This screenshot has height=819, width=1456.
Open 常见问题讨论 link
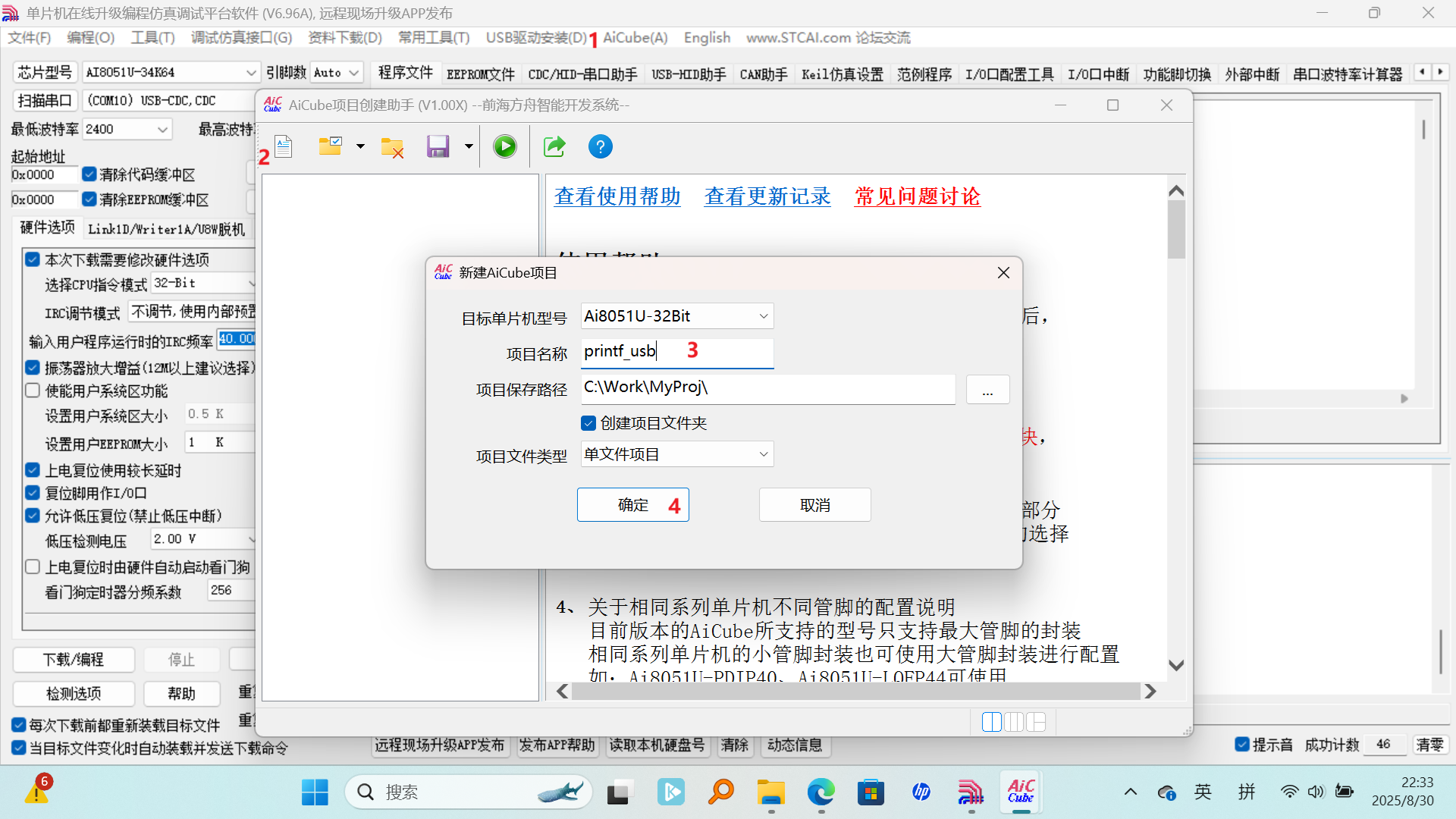tap(918, 196)
